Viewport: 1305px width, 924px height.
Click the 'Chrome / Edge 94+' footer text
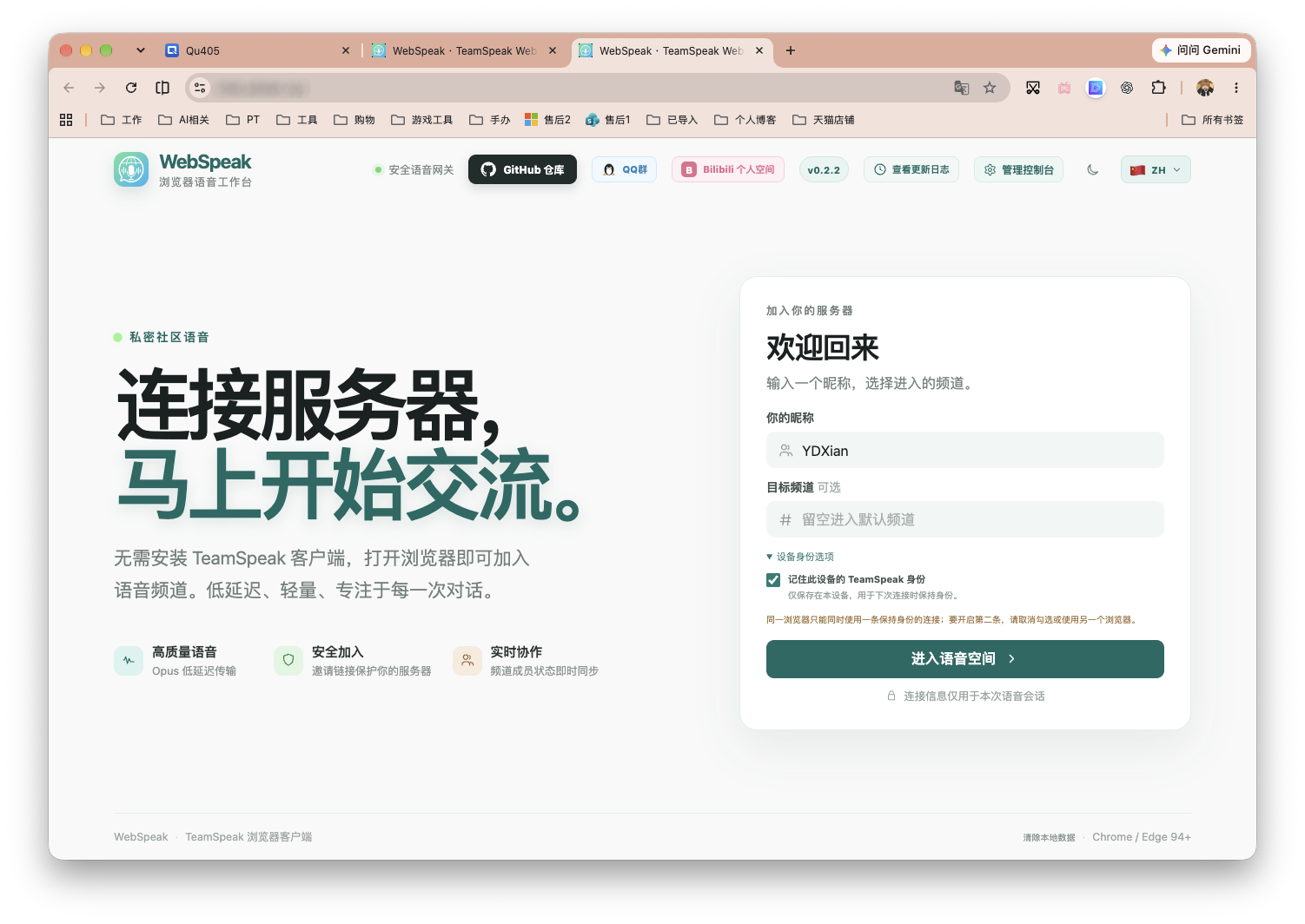1142,837
